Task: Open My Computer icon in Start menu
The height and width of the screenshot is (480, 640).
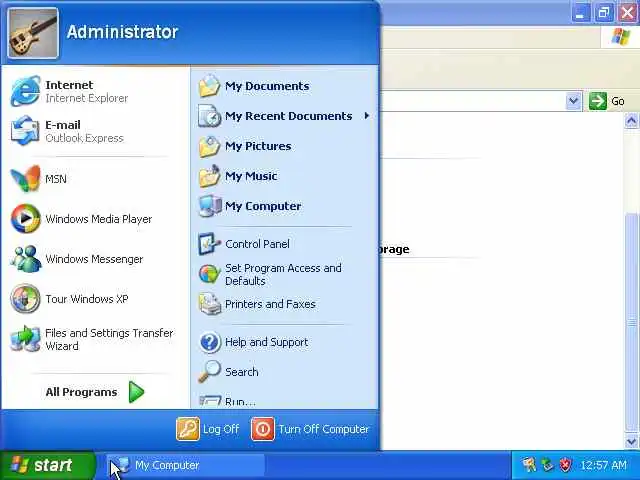Action: pyautogui.click(x=209, y=206)
